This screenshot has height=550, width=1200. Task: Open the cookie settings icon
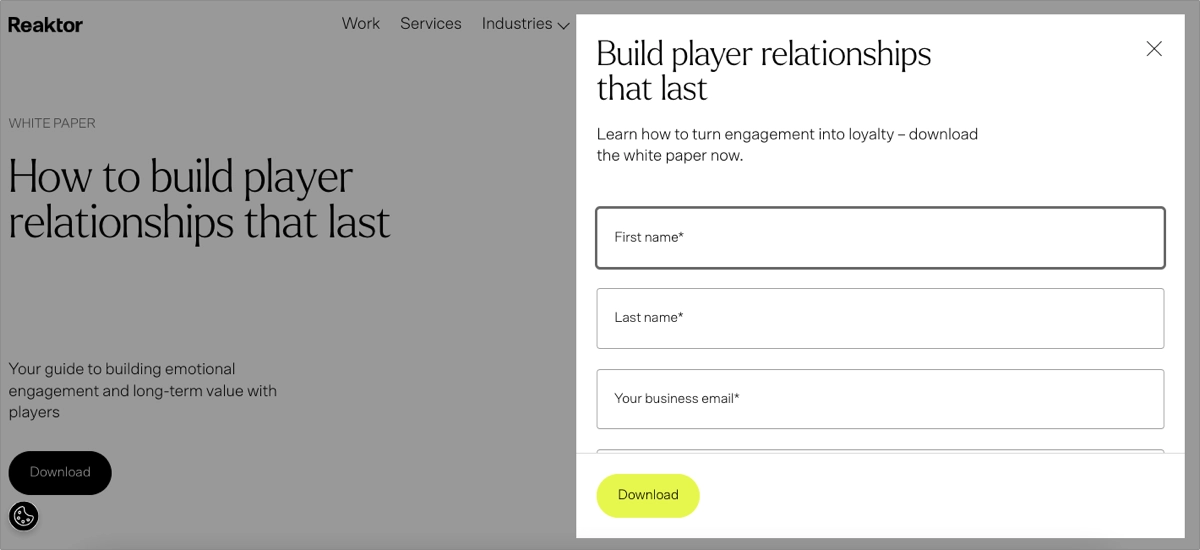click(23, 516)
